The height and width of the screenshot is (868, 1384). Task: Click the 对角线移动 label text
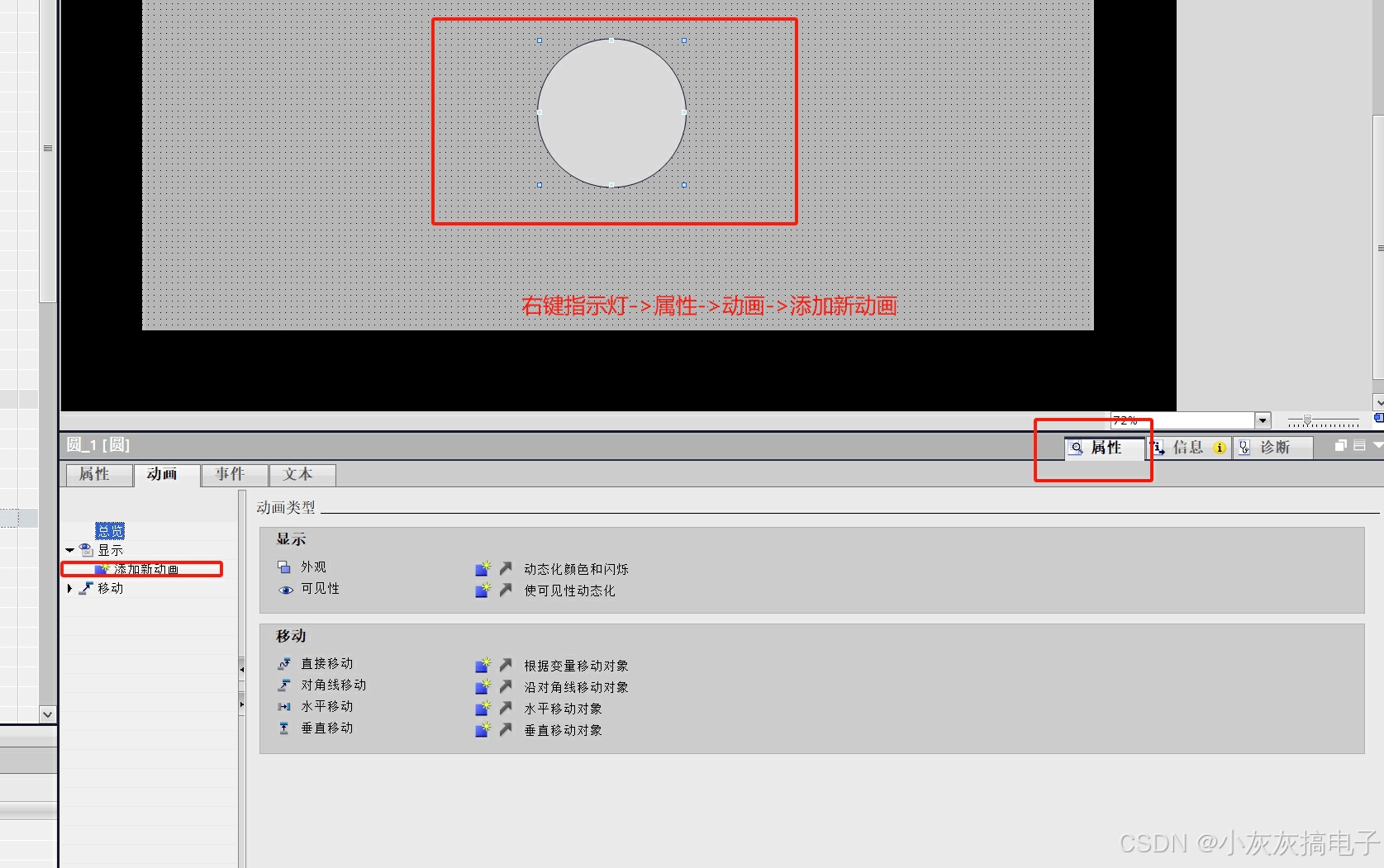pyautogui.click(x=333, y=685)
